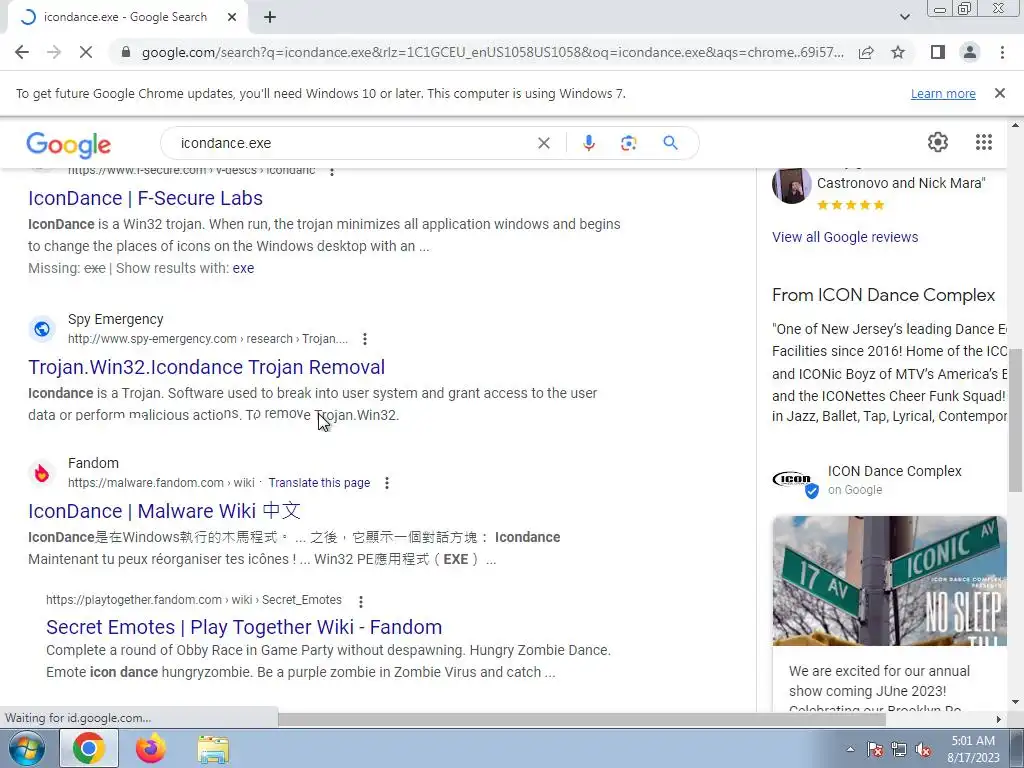Open the Chrome profile menu
The width and height of the screenshot is (1024, 768).
tap(970, 52)
